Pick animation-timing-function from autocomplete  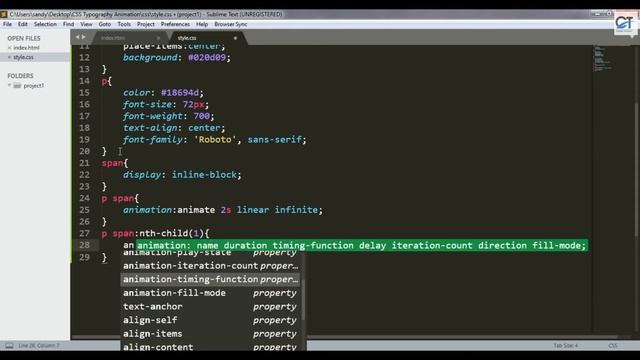click(x=210, y=280)
